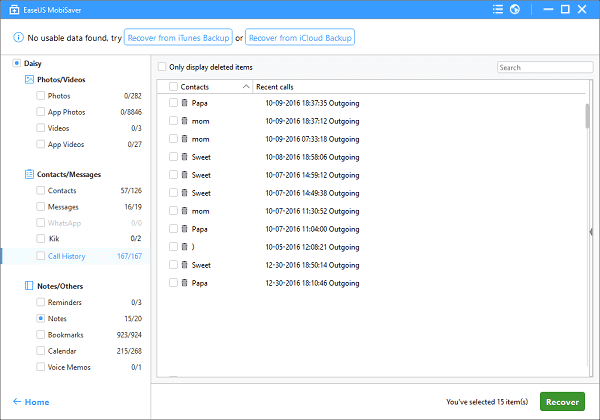Open the Call History category
600x420 pixels.
click(x=70, y=256)
